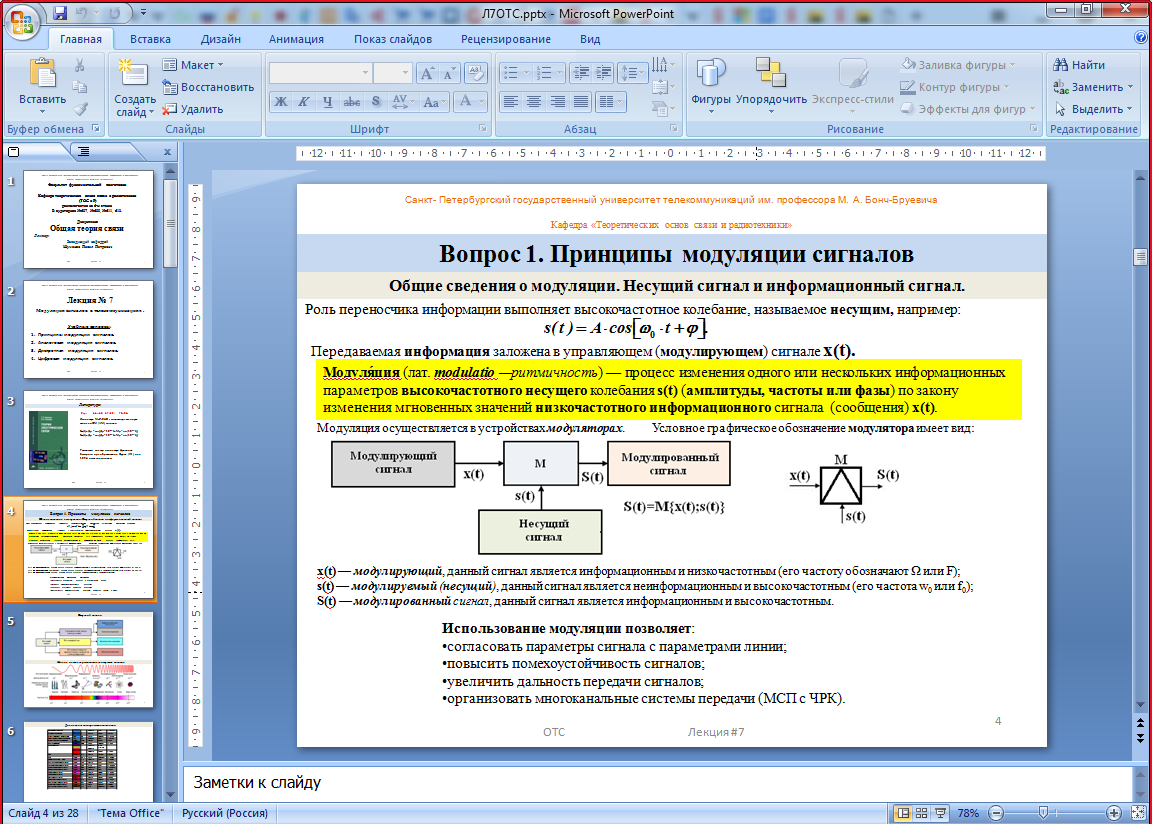The image size is (1152, 824).
Task: Open the Insert (Вставка) tab
Action: (150, 39)
